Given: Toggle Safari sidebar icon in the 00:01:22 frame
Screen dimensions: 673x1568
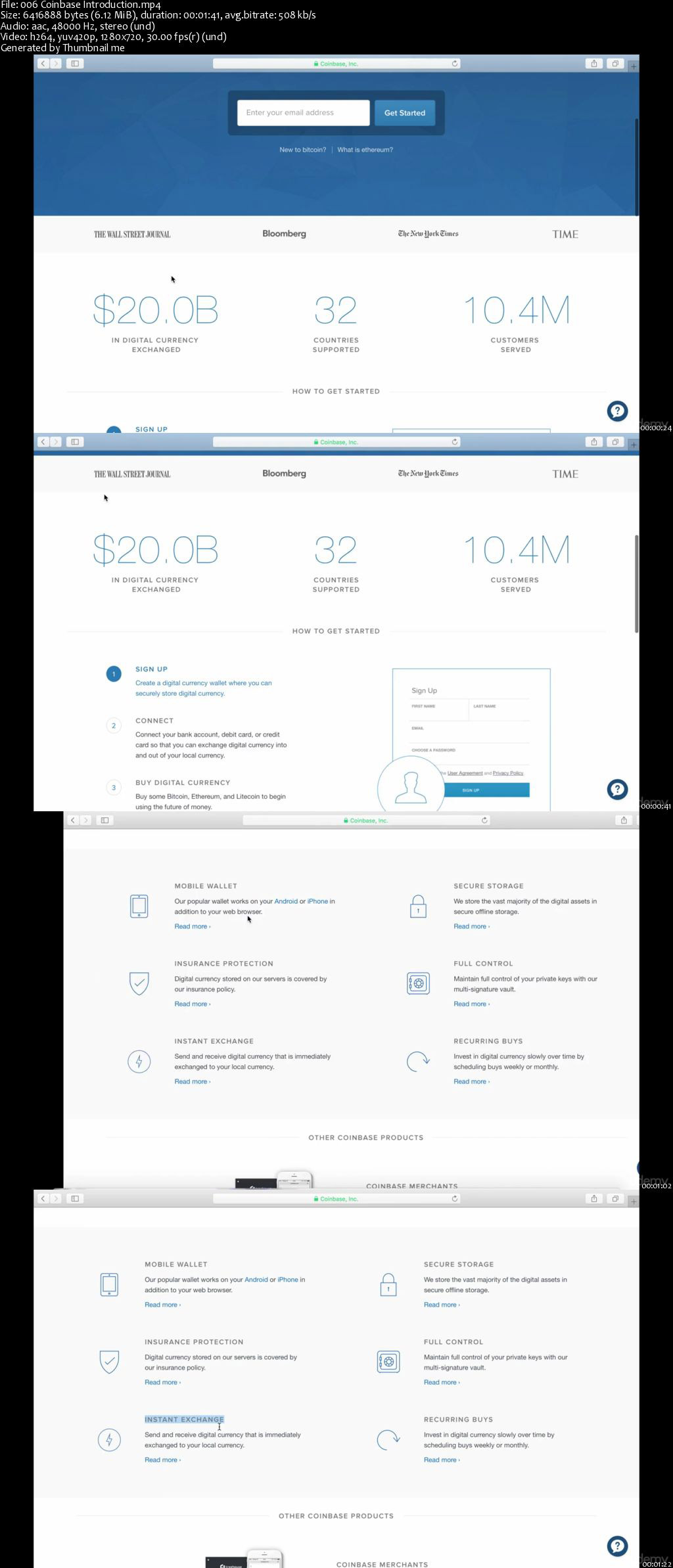Looking at the screenshot, I should [x=75, y=1199].
